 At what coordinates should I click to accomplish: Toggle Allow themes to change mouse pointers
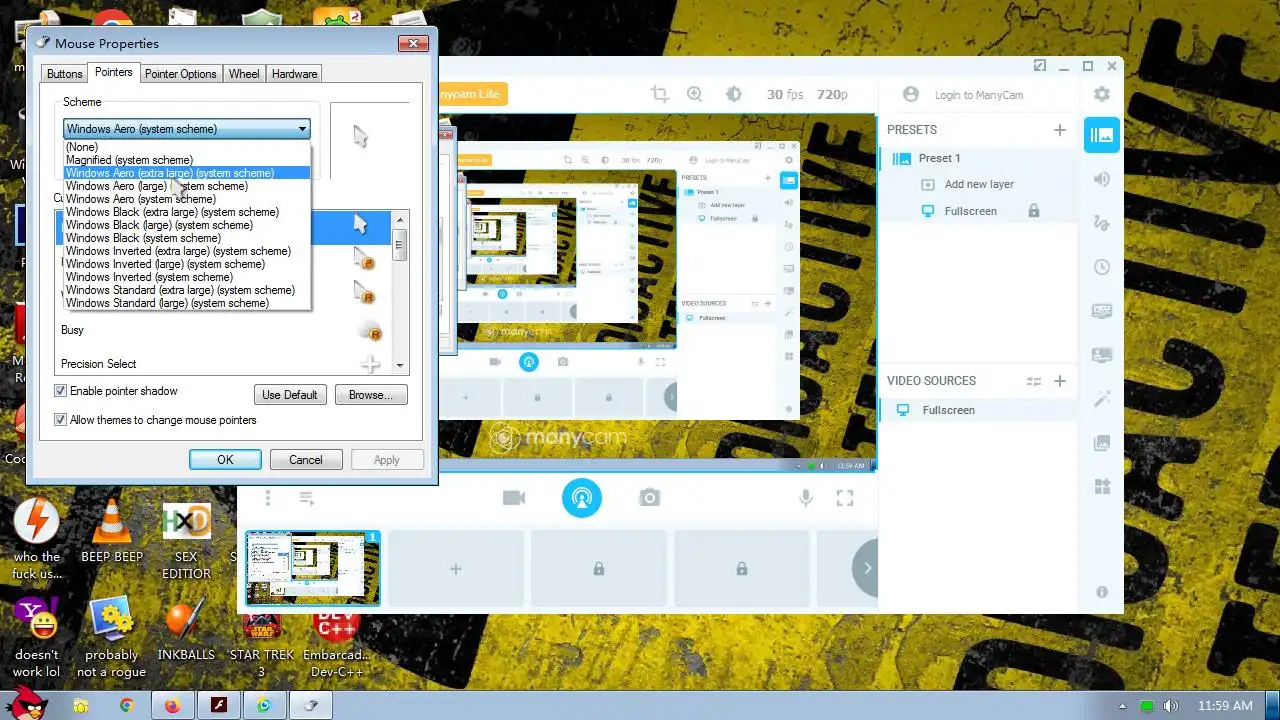[61, 420]
